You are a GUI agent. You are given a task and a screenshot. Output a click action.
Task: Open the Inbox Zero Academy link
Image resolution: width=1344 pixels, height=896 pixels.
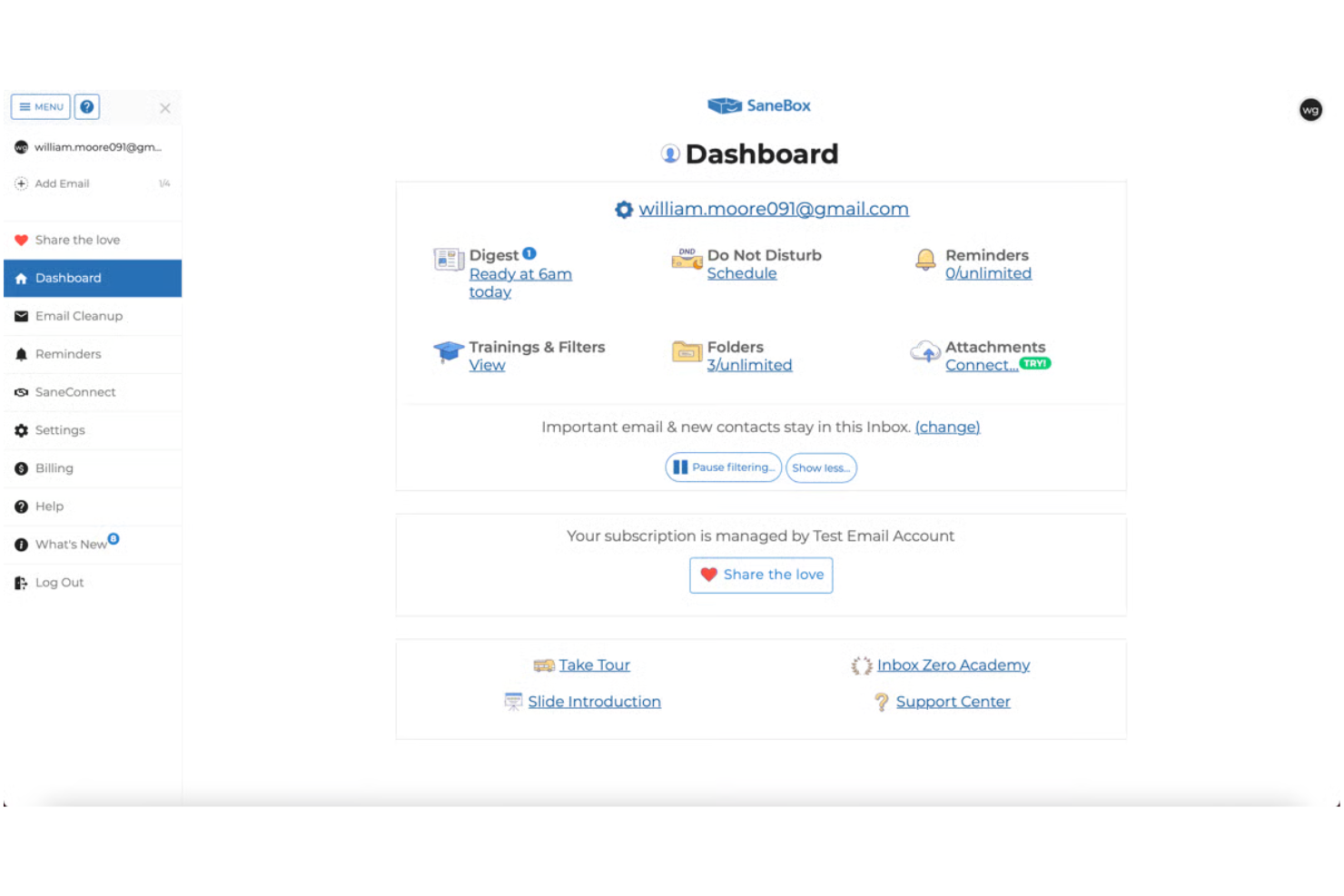click(x=954, y=665)
